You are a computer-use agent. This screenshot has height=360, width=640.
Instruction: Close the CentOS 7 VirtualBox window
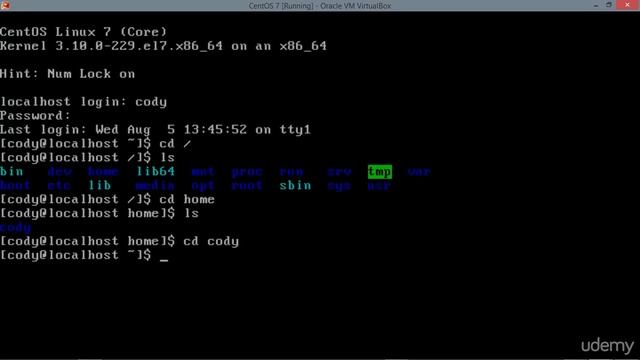(628, 5)
